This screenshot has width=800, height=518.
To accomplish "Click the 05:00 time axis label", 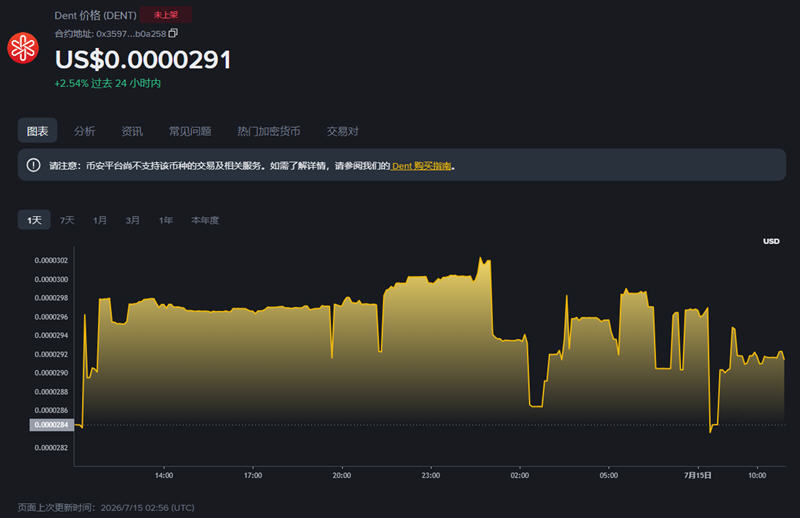I will [x=609, y=475].
